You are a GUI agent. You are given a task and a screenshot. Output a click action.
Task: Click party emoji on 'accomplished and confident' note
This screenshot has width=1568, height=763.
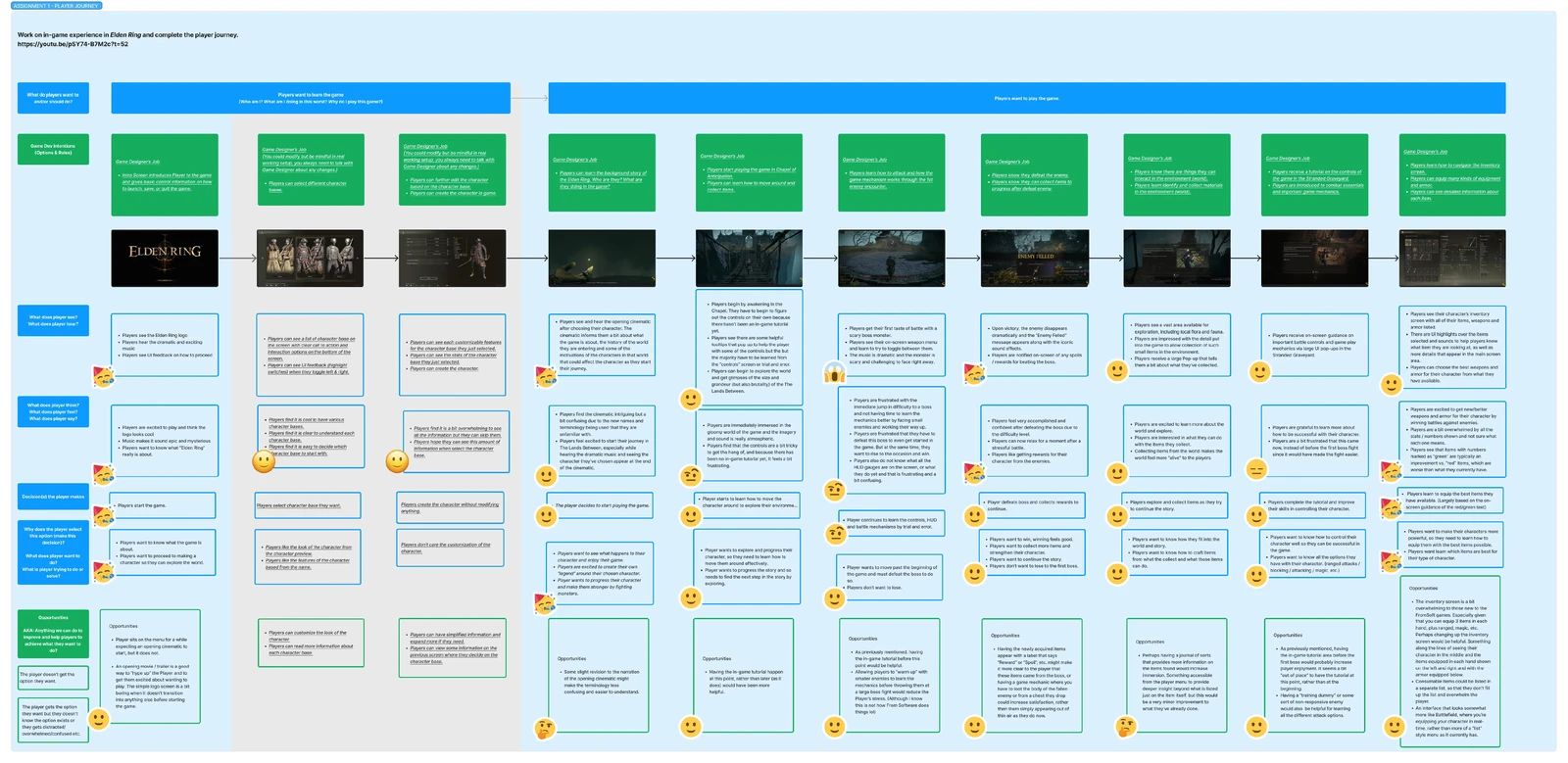[x=974, y=473]
